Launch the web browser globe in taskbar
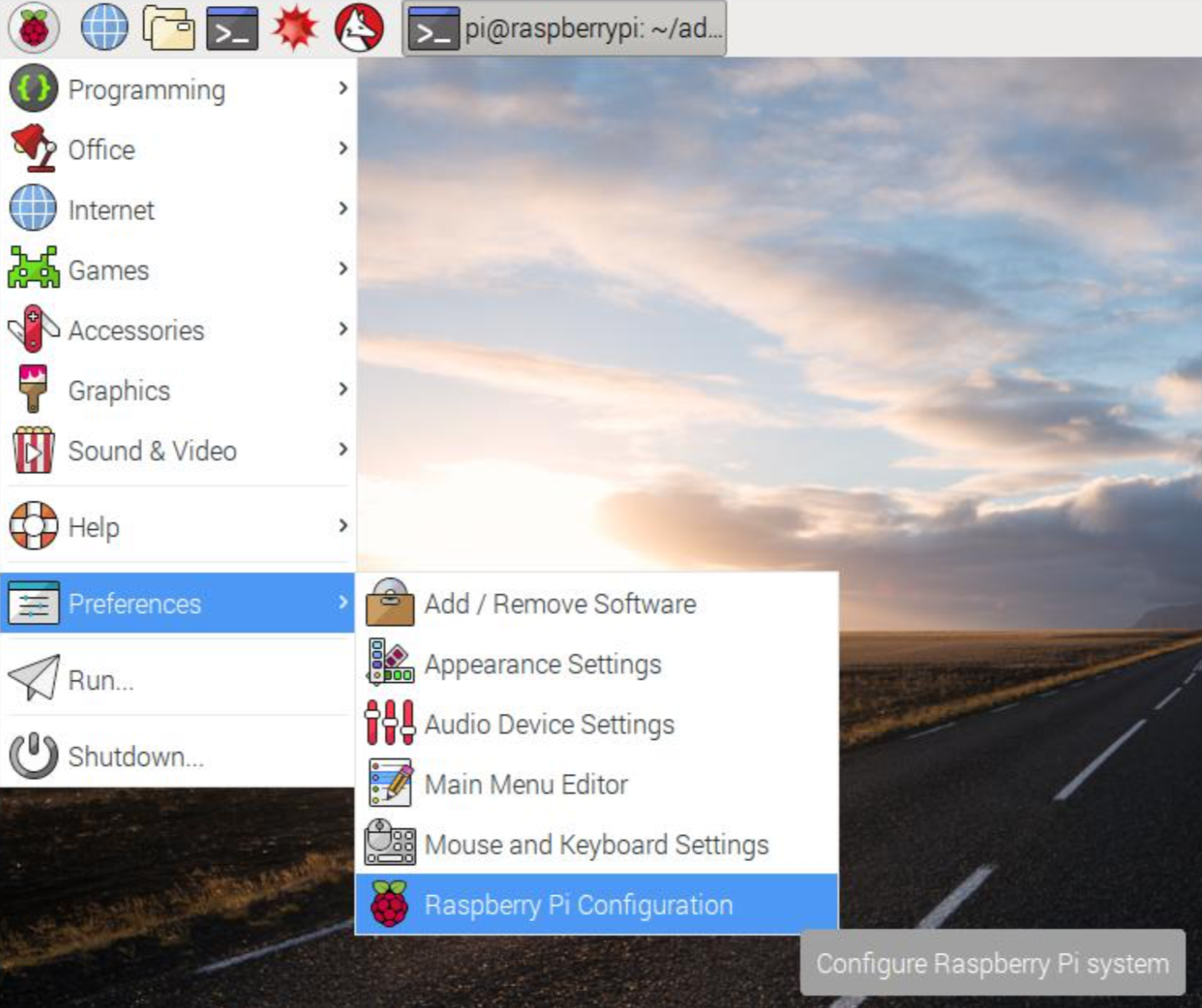 coord(104,28)
